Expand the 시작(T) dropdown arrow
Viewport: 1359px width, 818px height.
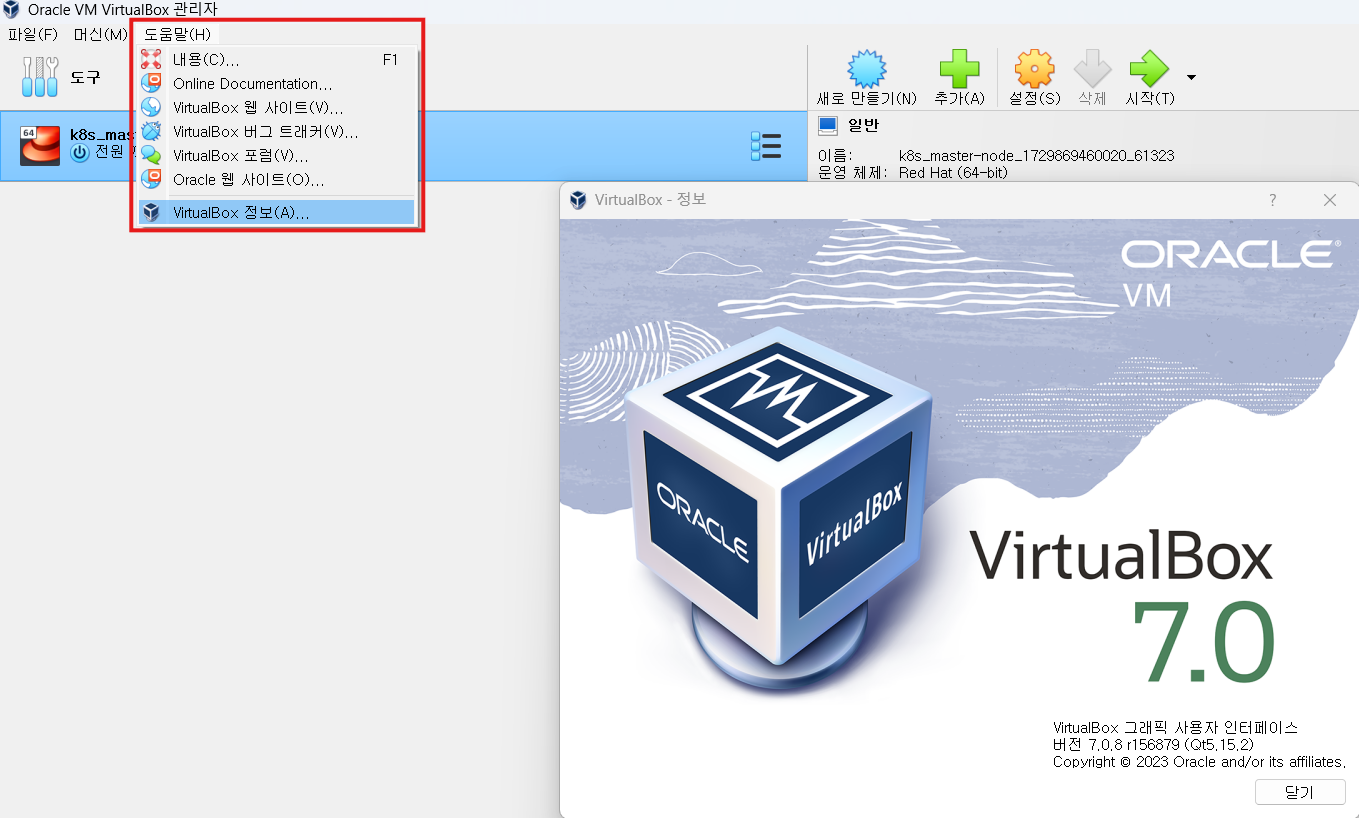(x=1191, y=77)
